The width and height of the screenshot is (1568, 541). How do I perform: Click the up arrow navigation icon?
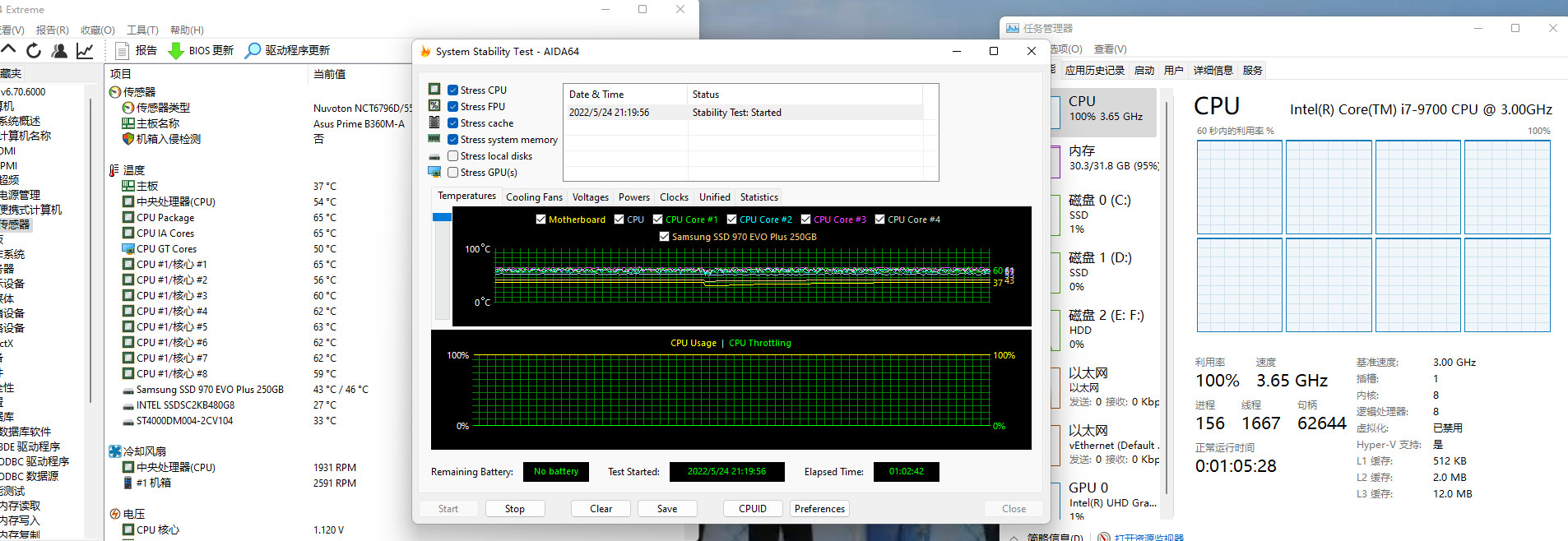pyautogui.click(x=9, y=51)
